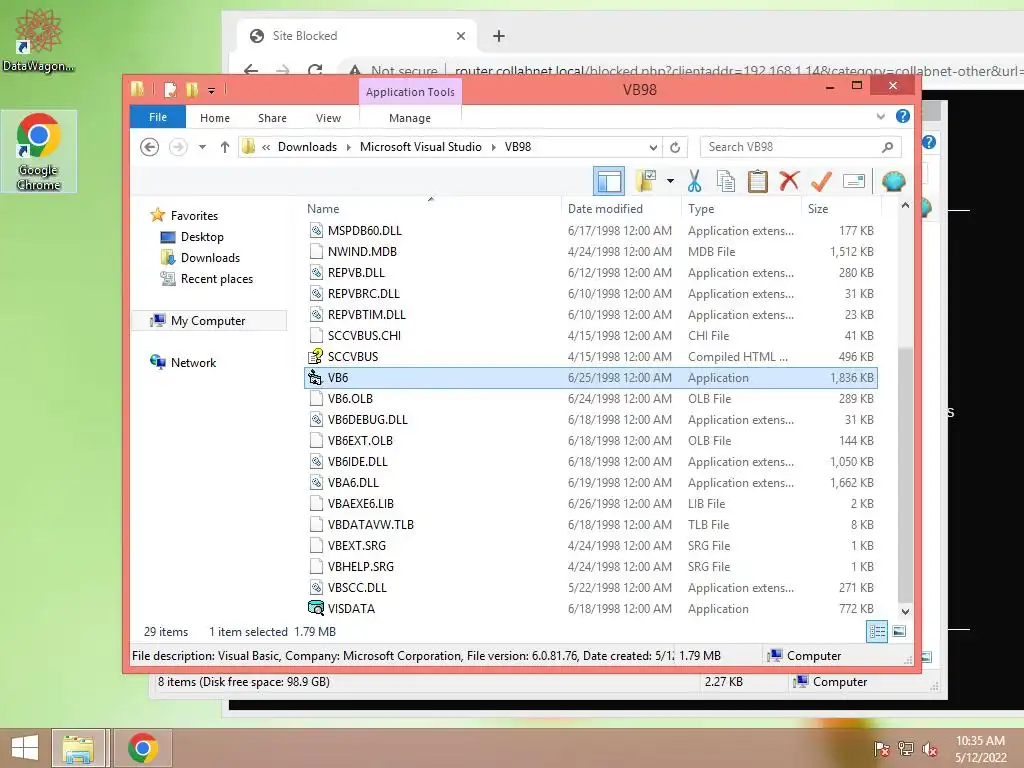The height and width of the screenshot is (768, 1024).
Task: Expand the ribbon with the chevron
Action: [x=880, y=116]
